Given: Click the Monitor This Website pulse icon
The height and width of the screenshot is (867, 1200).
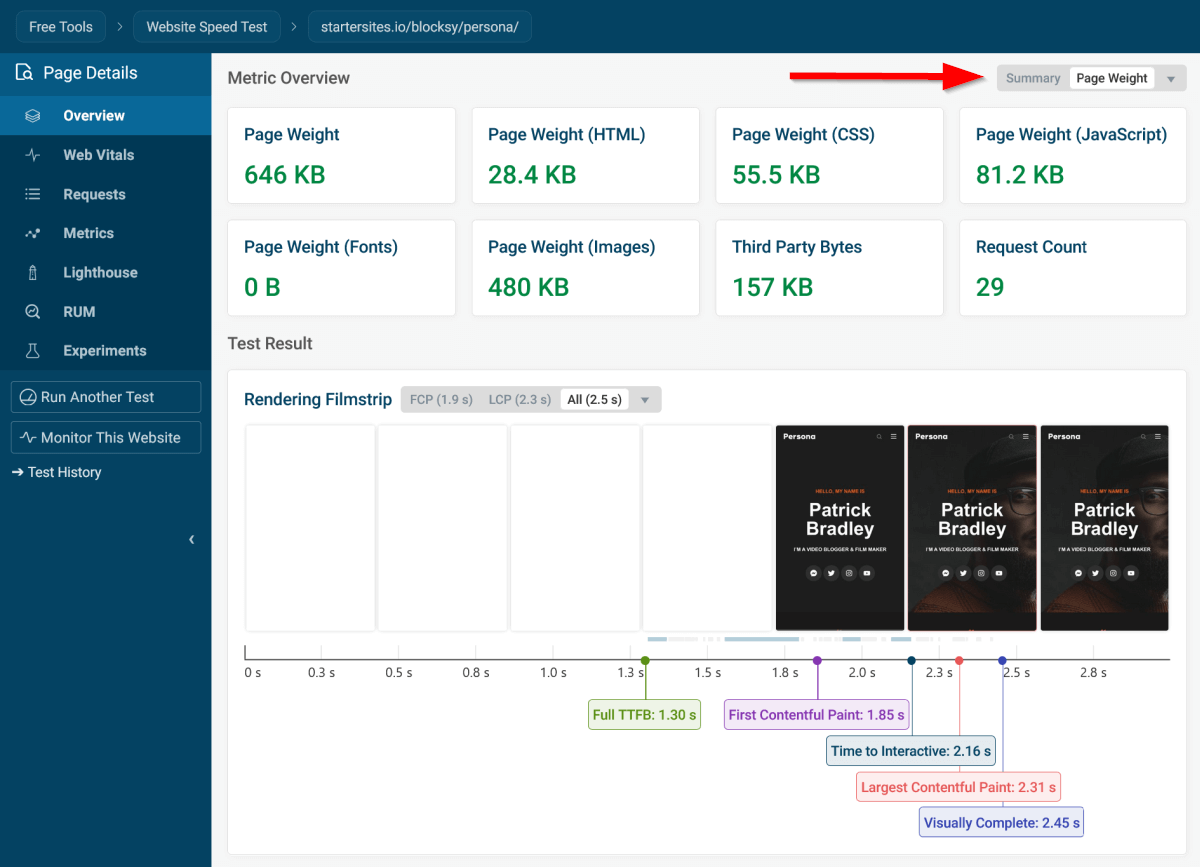Looking at the screenshot, I should 28,438.
